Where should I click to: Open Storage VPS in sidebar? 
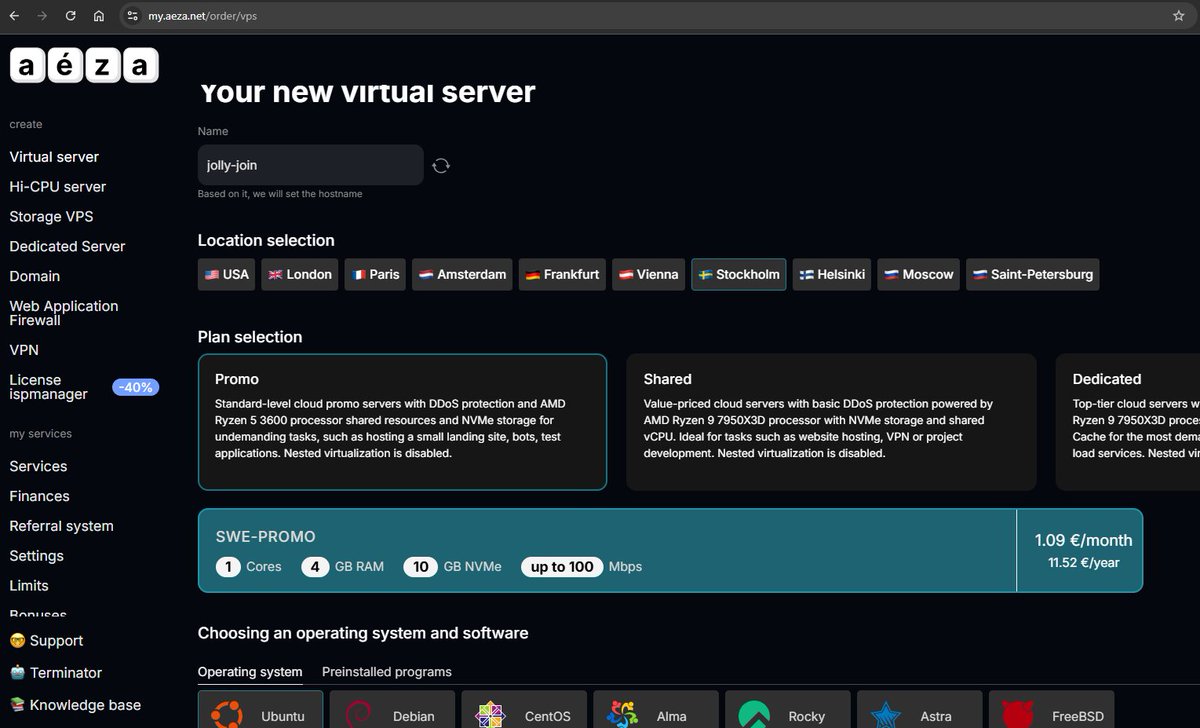point(51,217)
